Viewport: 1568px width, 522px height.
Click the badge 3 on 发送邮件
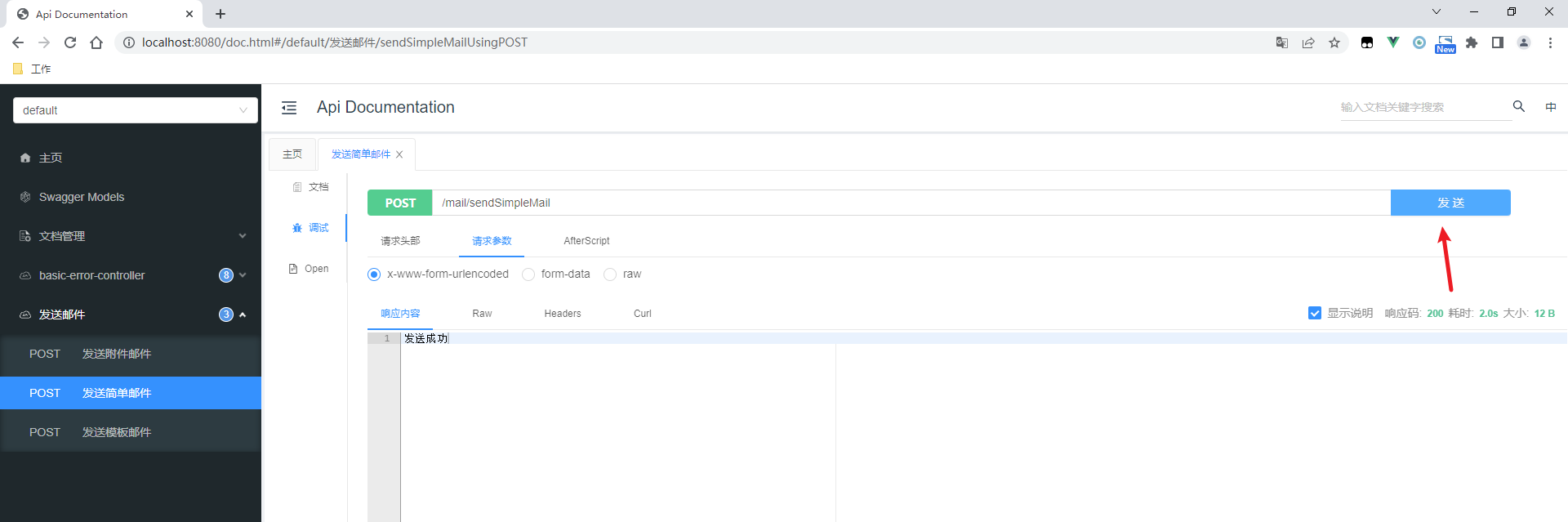tap(226, 315)
